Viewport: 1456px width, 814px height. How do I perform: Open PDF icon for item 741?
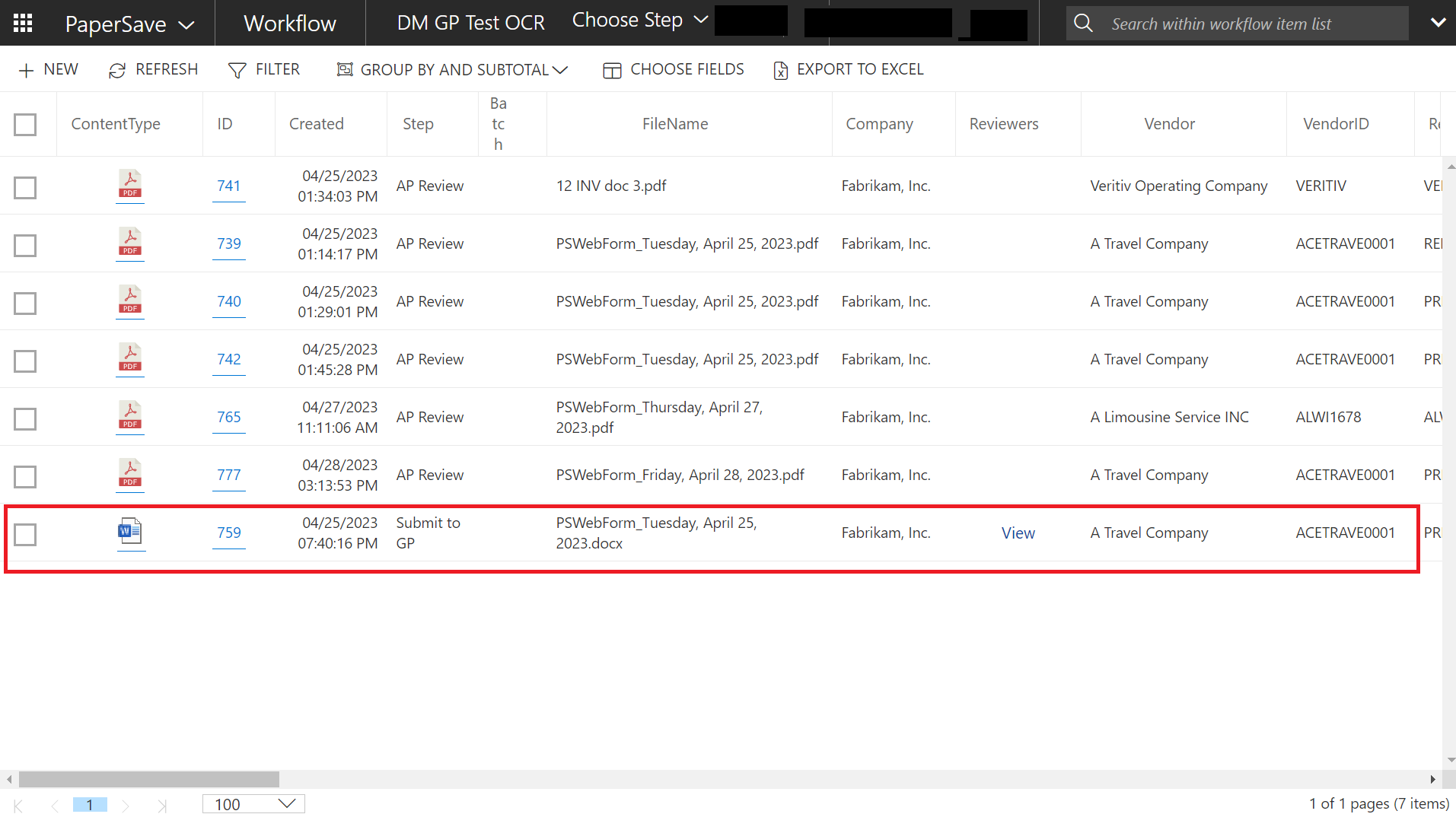point(130,184)
